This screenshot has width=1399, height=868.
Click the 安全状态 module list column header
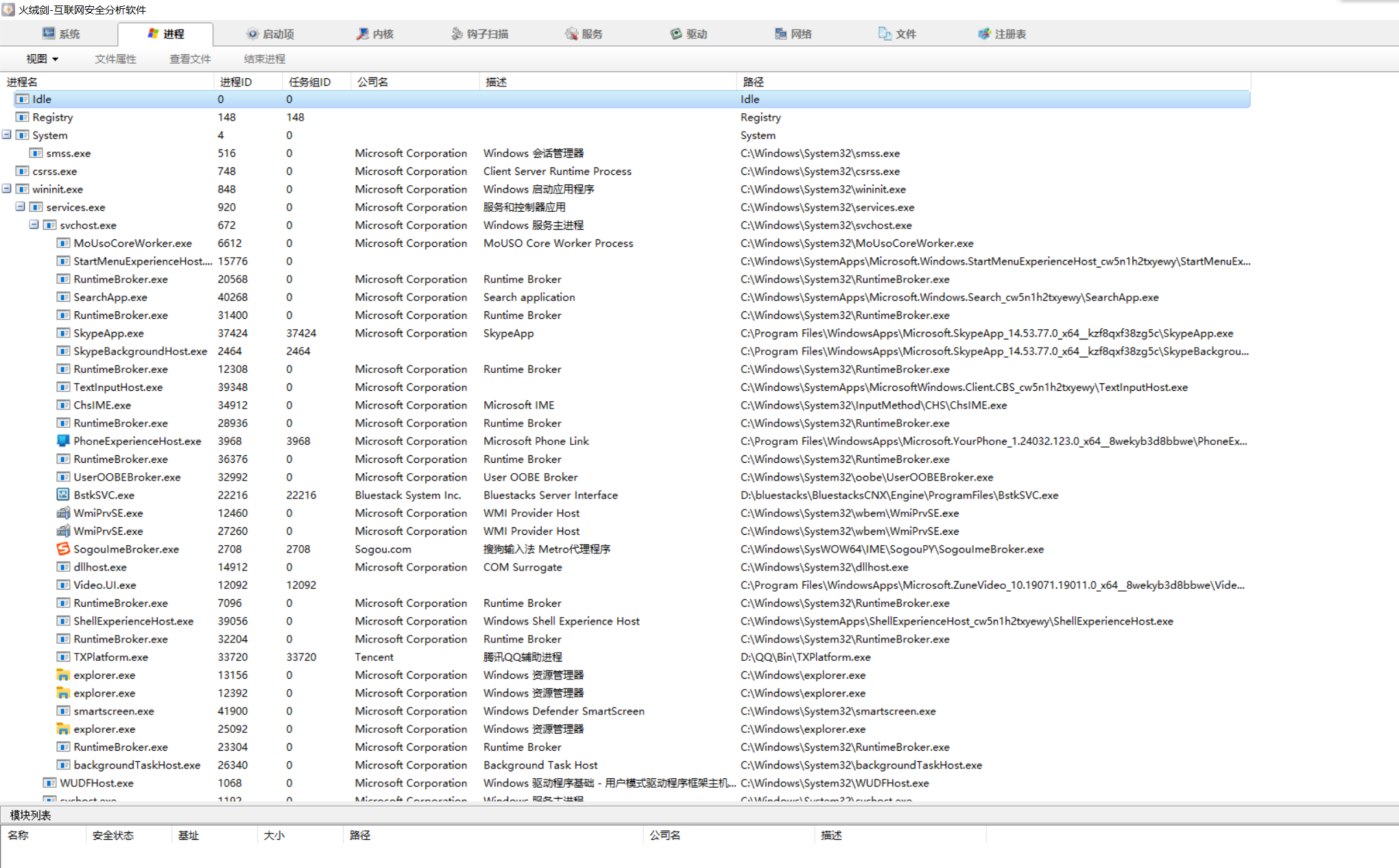[128, 835]
